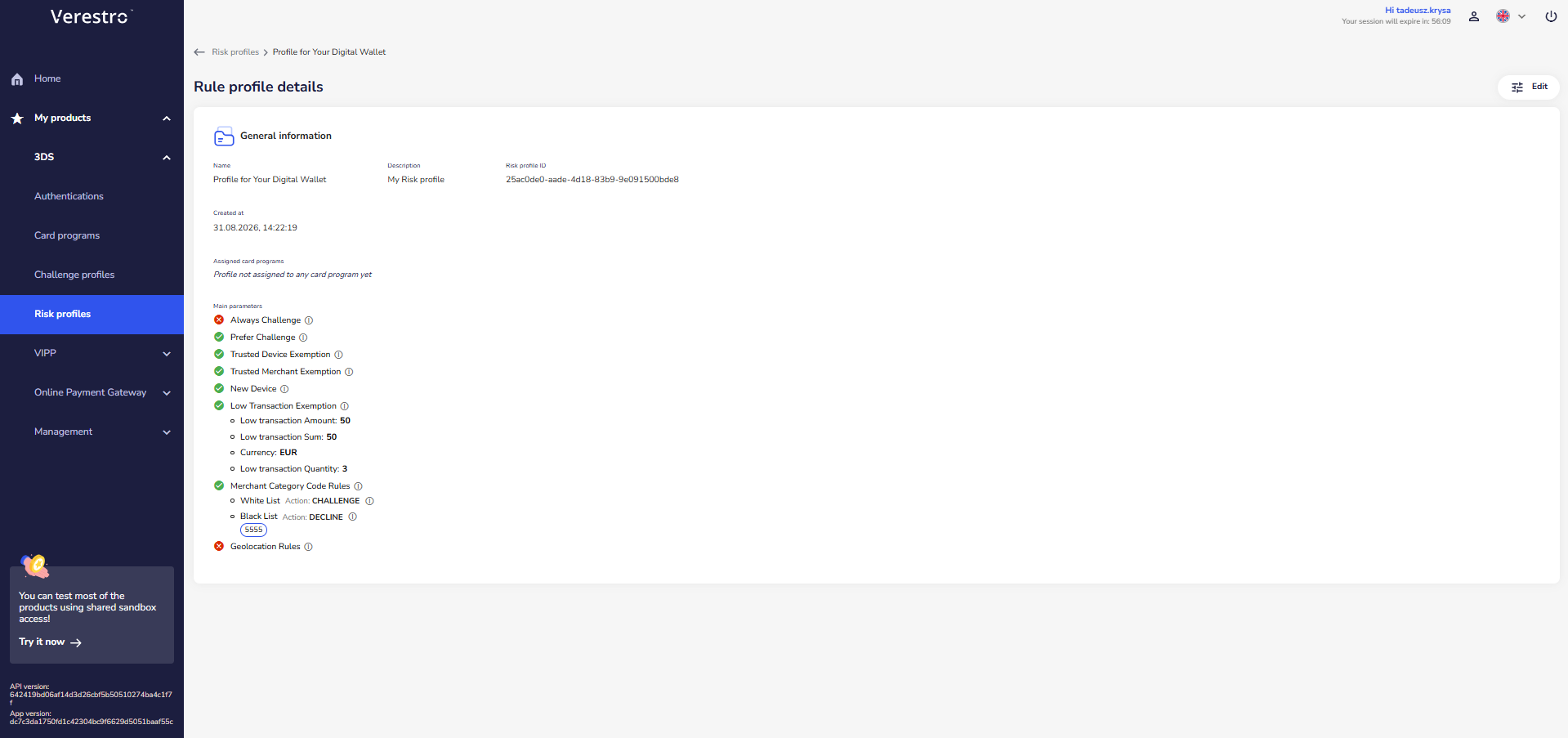Click the UK flag language icon
1568x738 pixels.
coord(1503,16)
